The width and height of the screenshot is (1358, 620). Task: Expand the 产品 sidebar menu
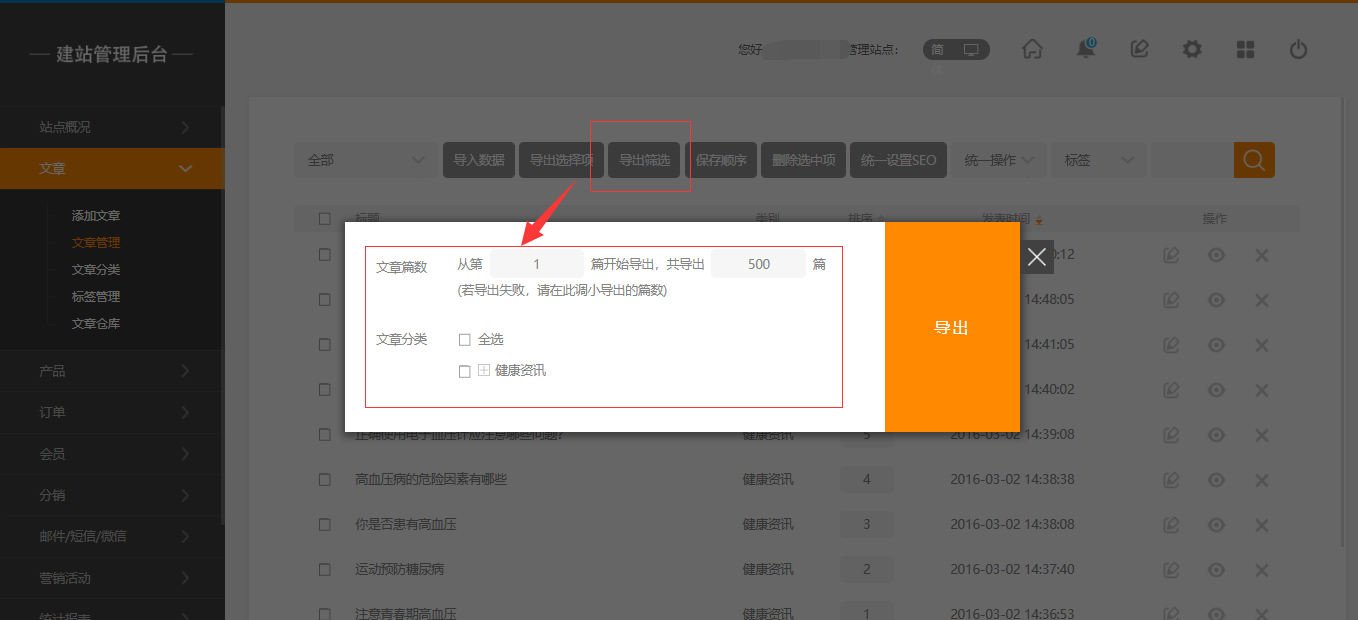point(112,371)
